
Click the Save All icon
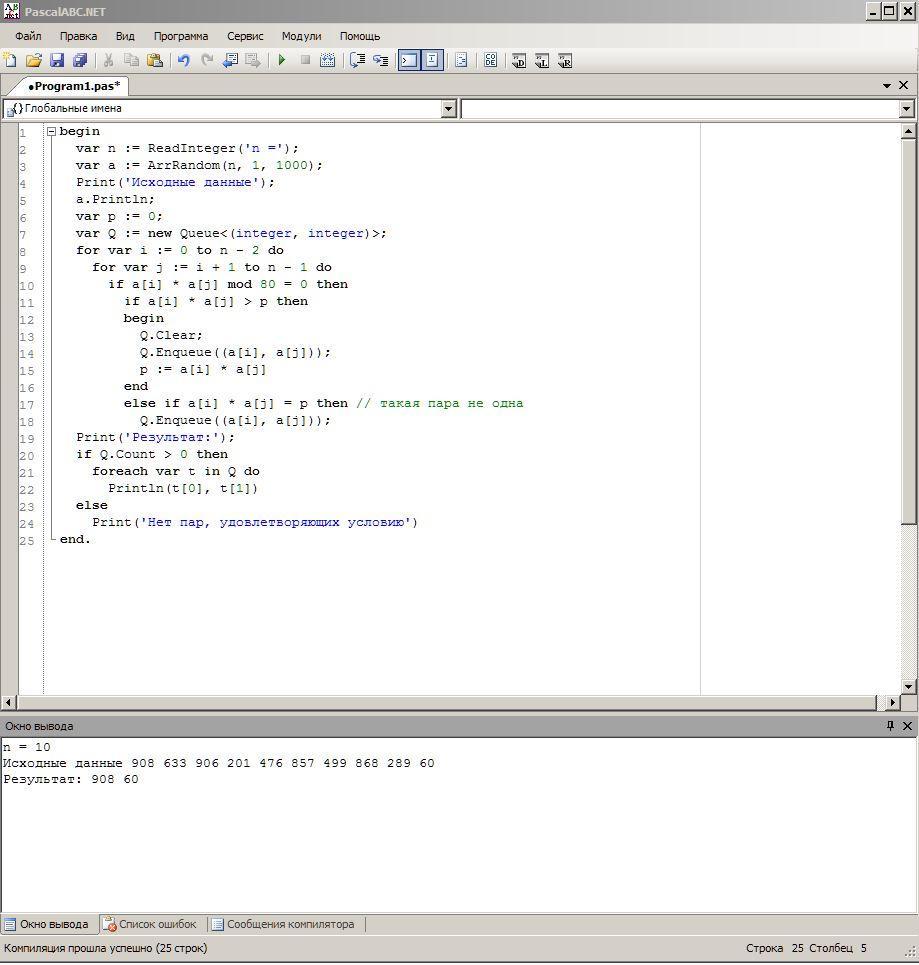click(x=80, y=61)
